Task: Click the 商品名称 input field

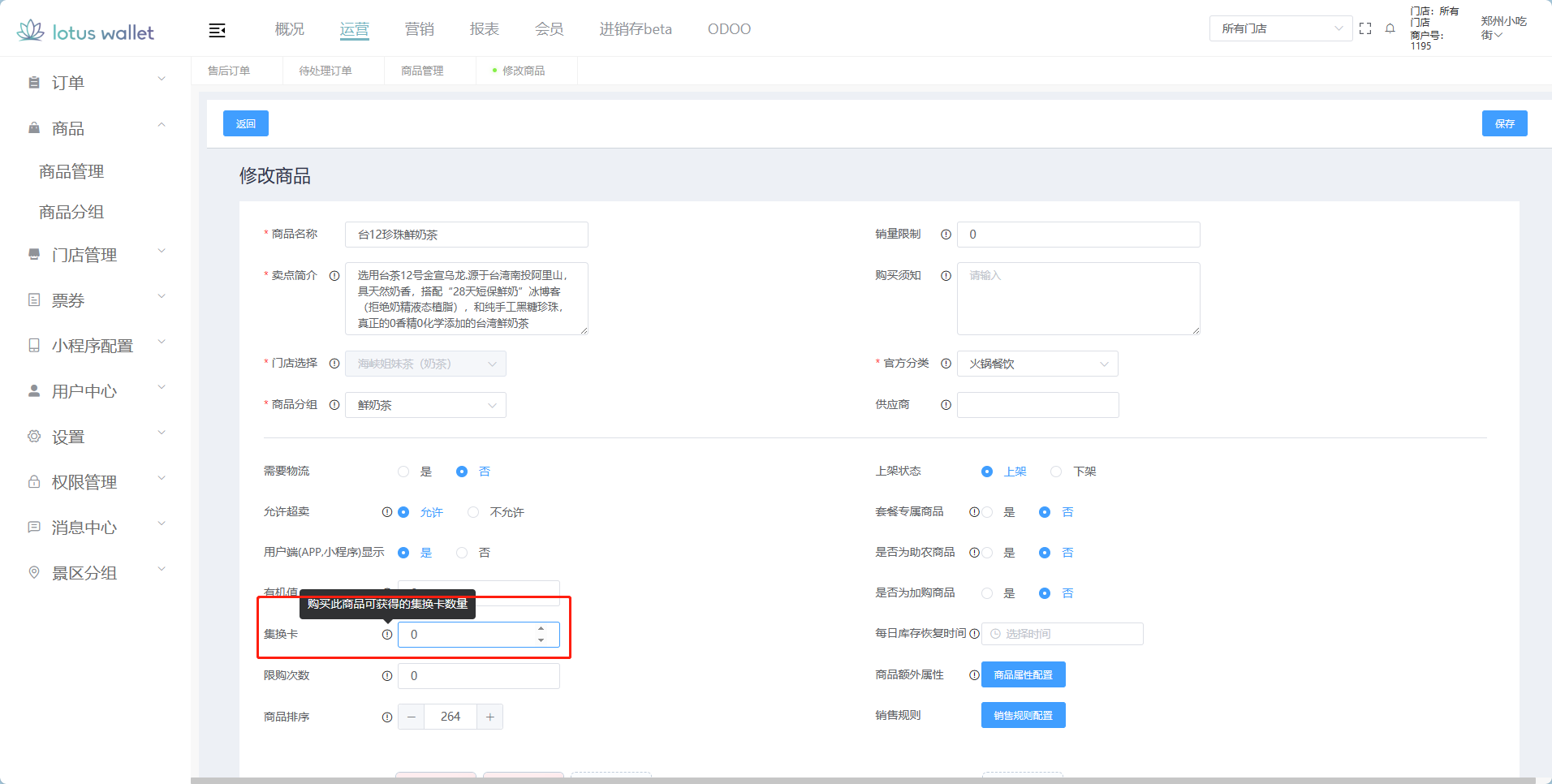Action: click(x=466, y=235)
